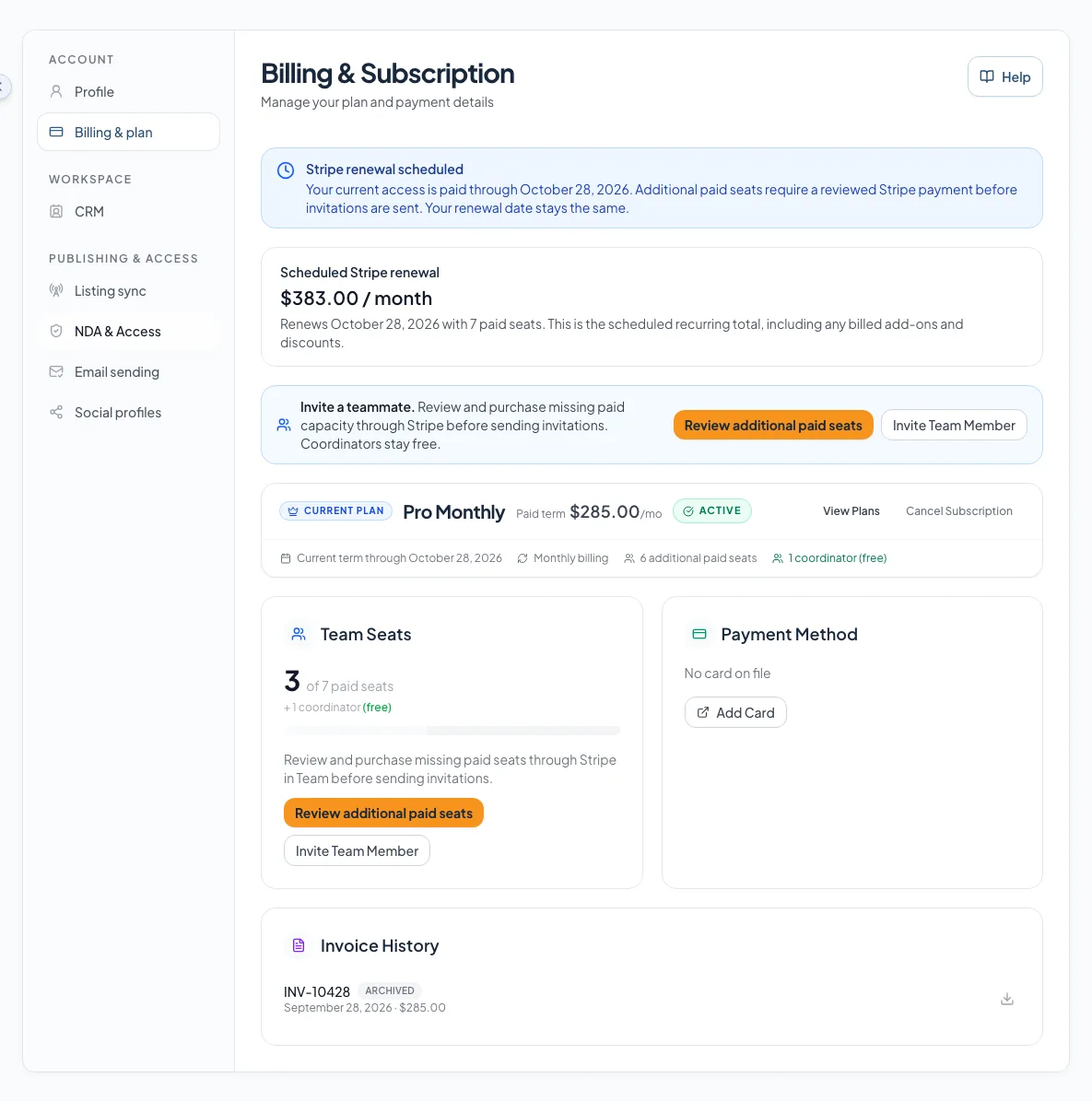Open Email sending settings
1092x1101 pixels.
[x=128, y=372]
